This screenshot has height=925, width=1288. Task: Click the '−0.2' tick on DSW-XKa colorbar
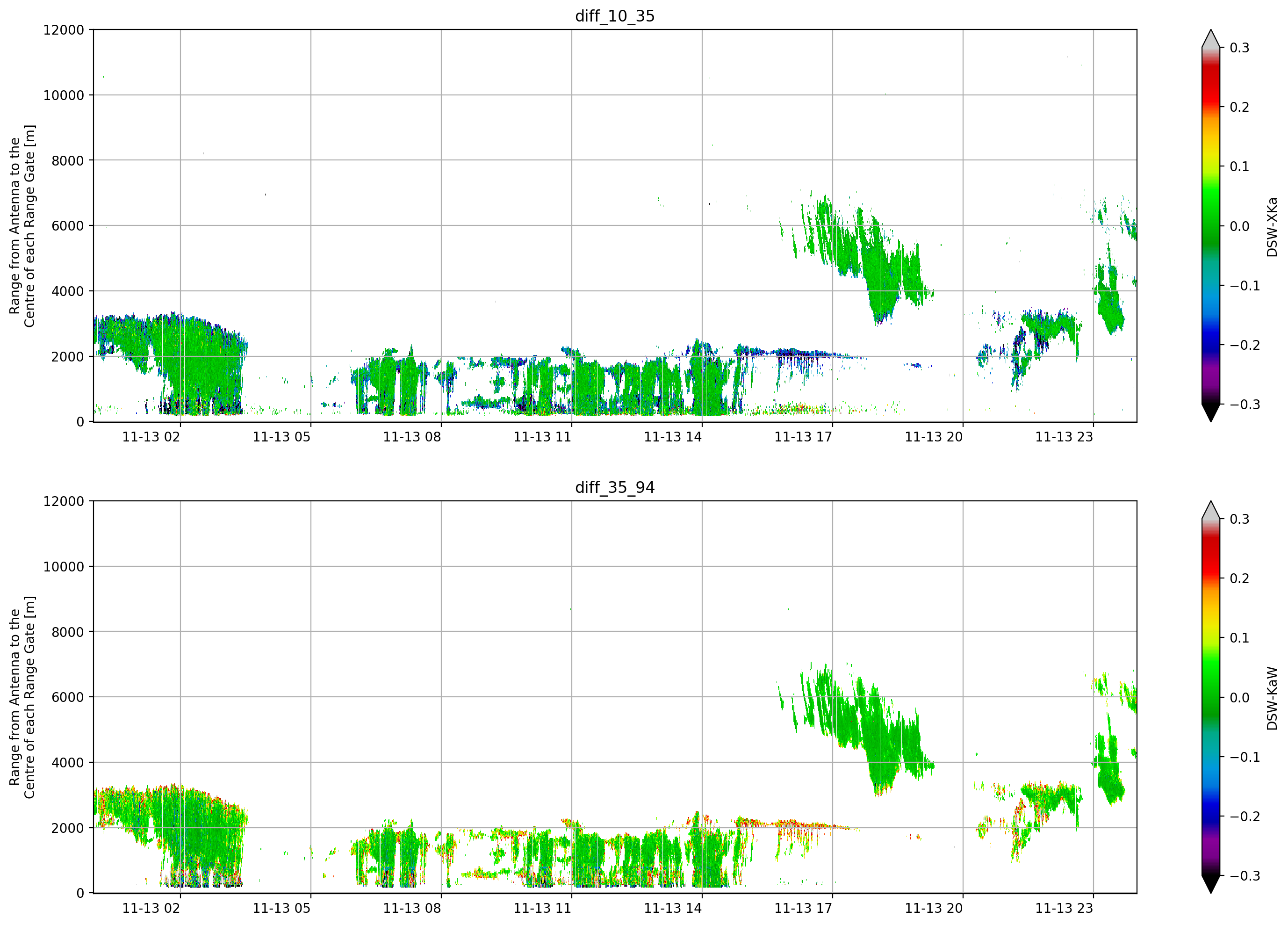(1245, 346)
